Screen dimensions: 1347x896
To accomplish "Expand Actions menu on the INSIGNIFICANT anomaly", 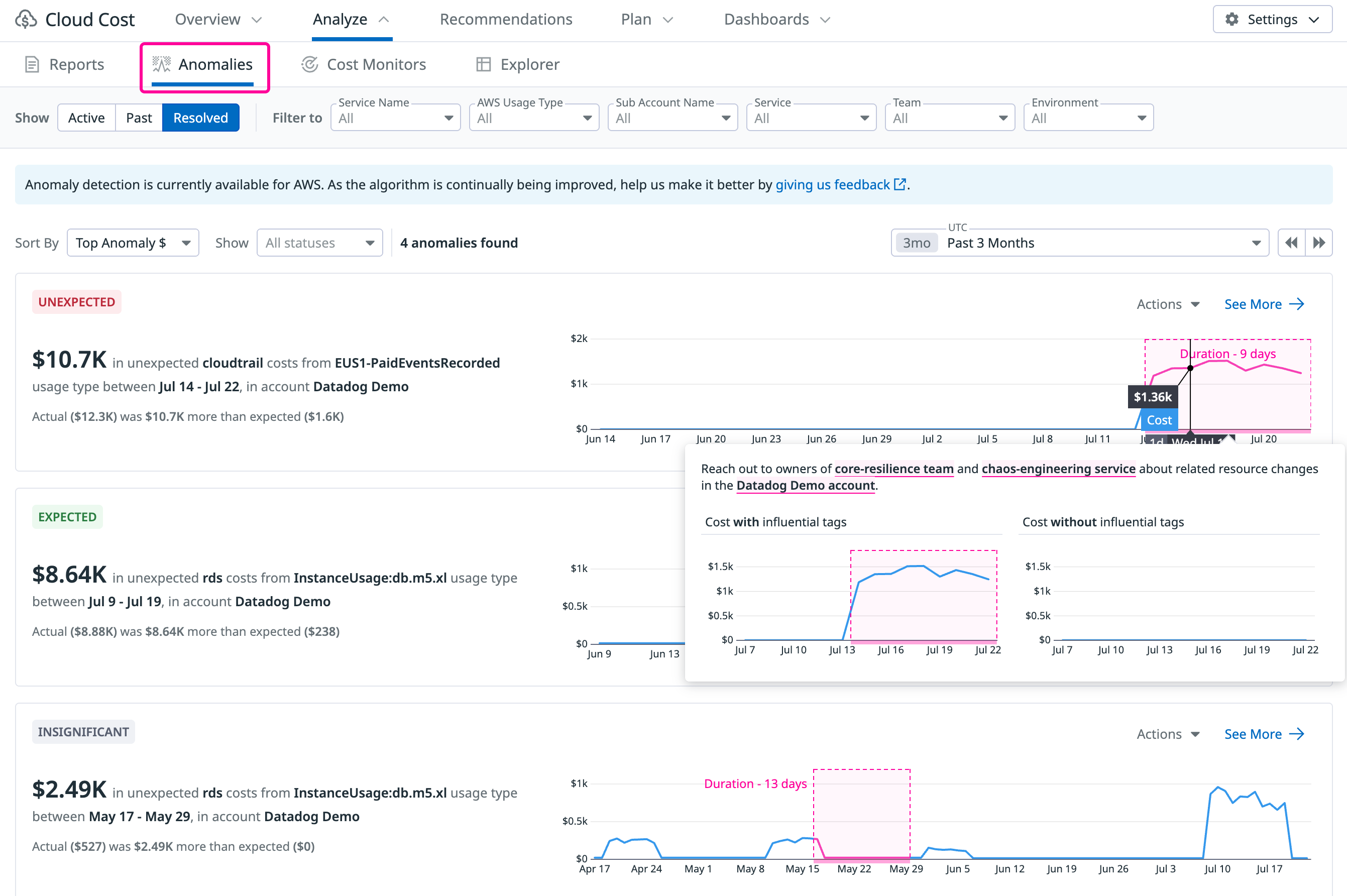I will tap(1168, 734).
